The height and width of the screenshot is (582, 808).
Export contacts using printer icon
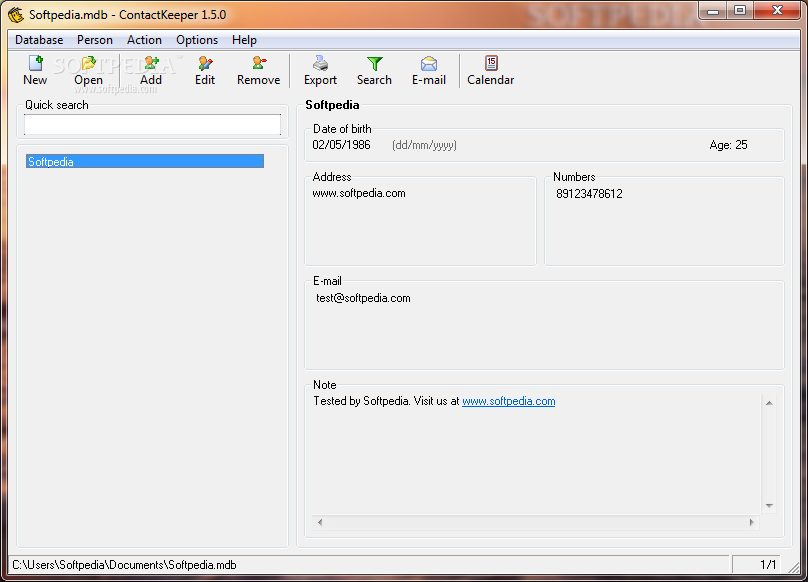pos(320,70)
